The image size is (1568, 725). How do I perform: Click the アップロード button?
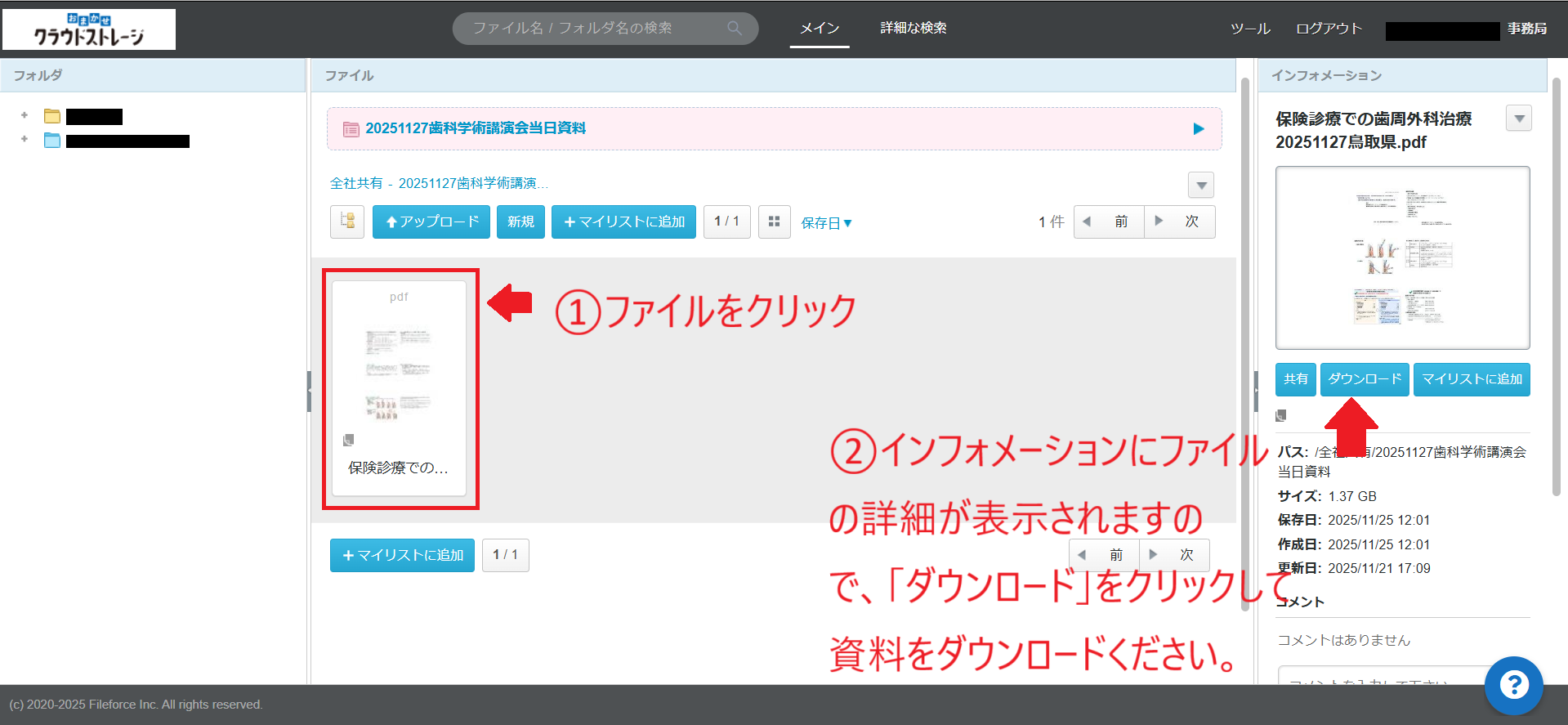431,222
